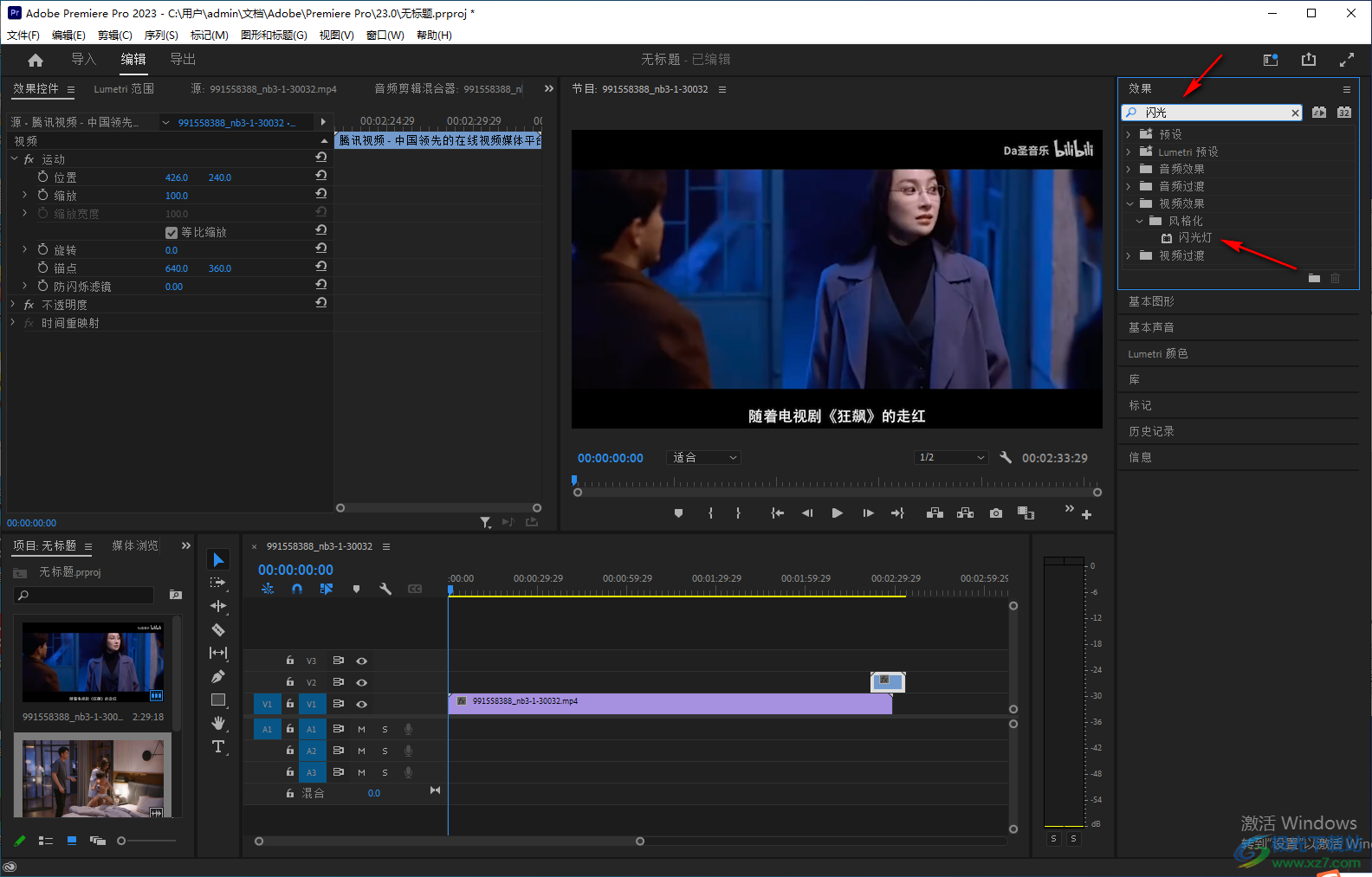Solo audio track A2
The height and width of the screenshot is (877, 1372).
point(385,751)
